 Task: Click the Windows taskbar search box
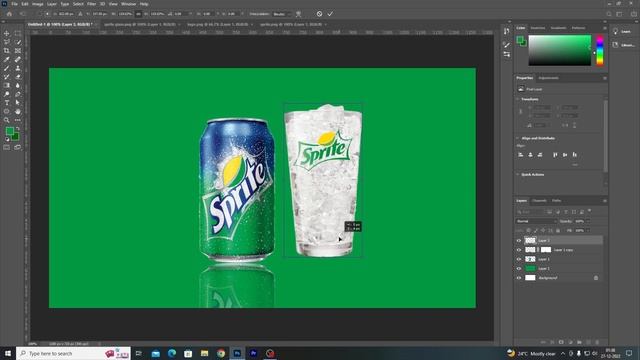coord(73,353)
